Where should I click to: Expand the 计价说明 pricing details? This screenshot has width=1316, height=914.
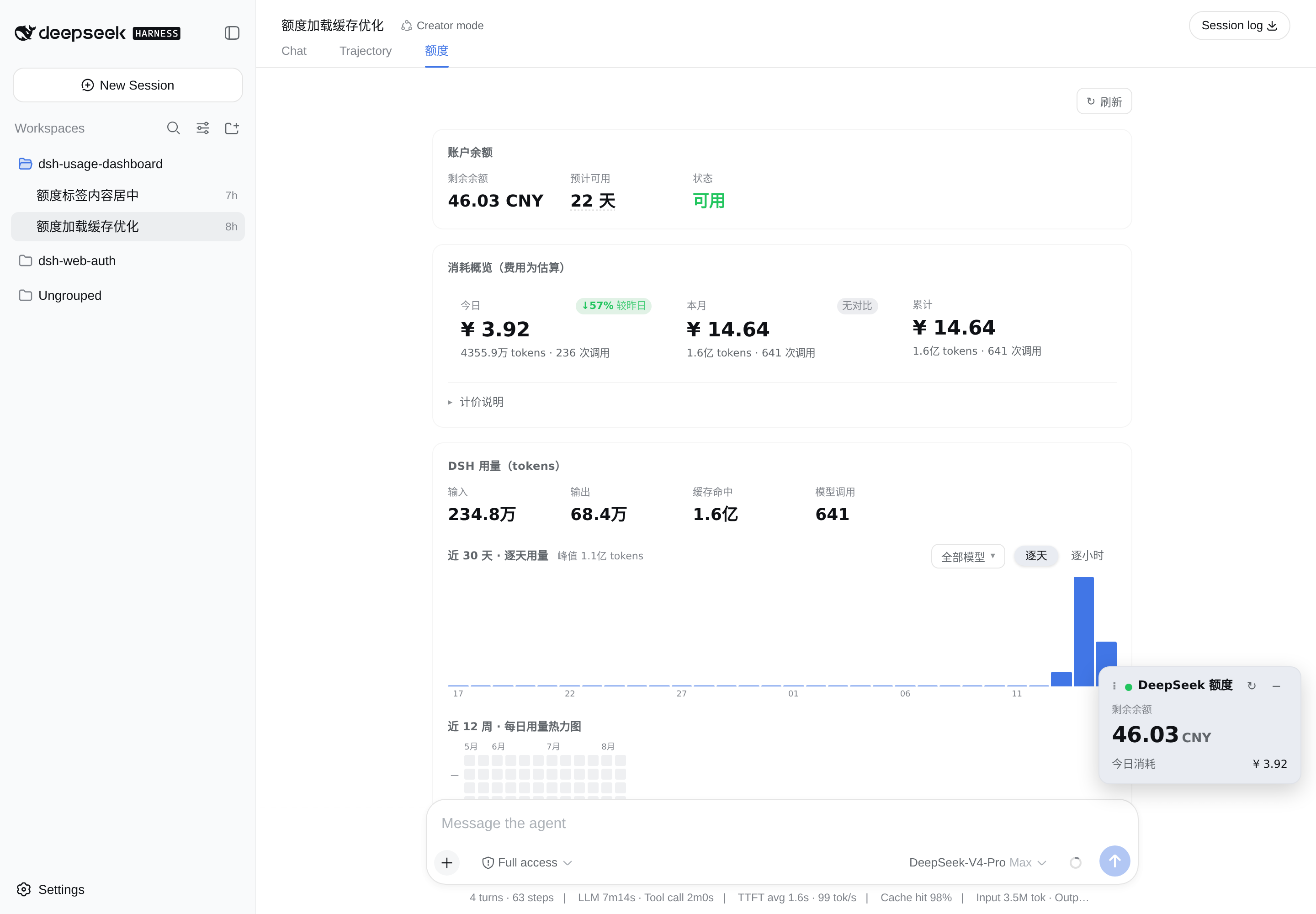[475, 402]
